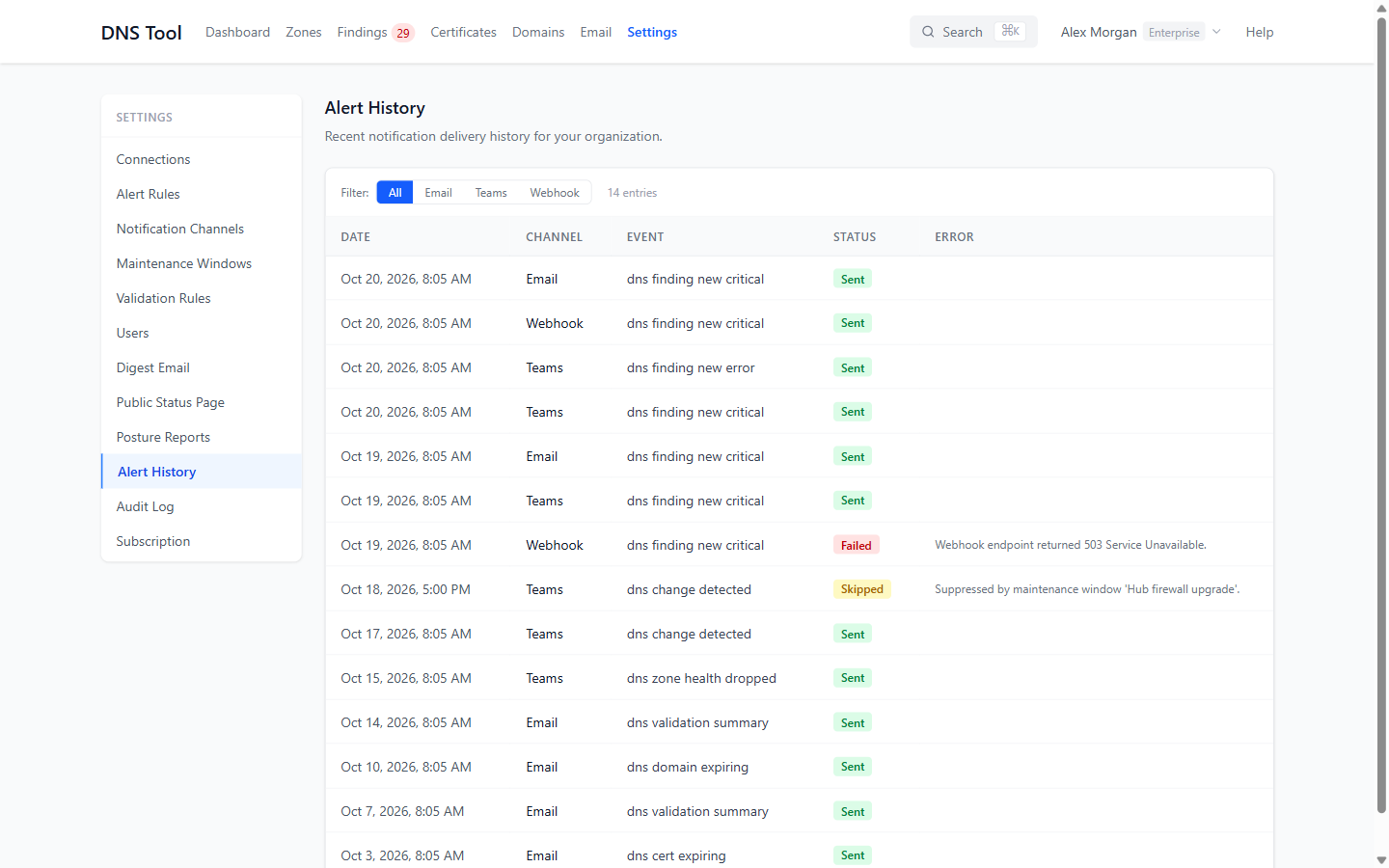Click 'dns domain expiring' event

tap(688, 767)
